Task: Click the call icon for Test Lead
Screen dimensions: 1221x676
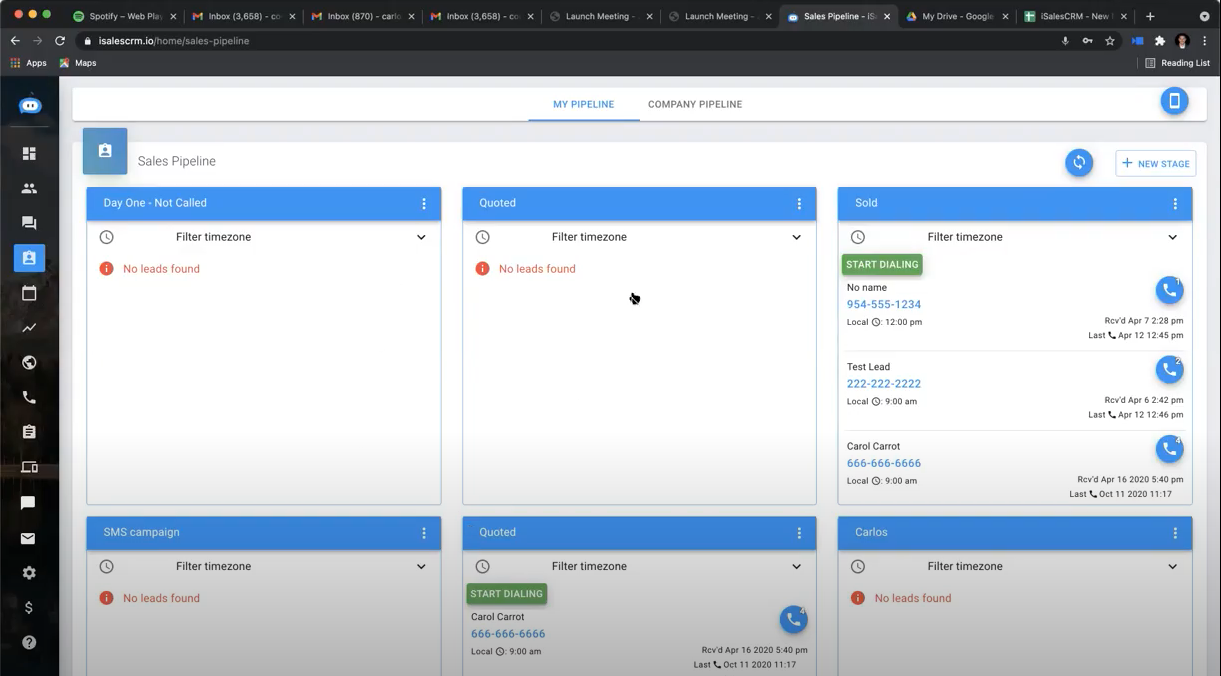Action: [1169, 370]
